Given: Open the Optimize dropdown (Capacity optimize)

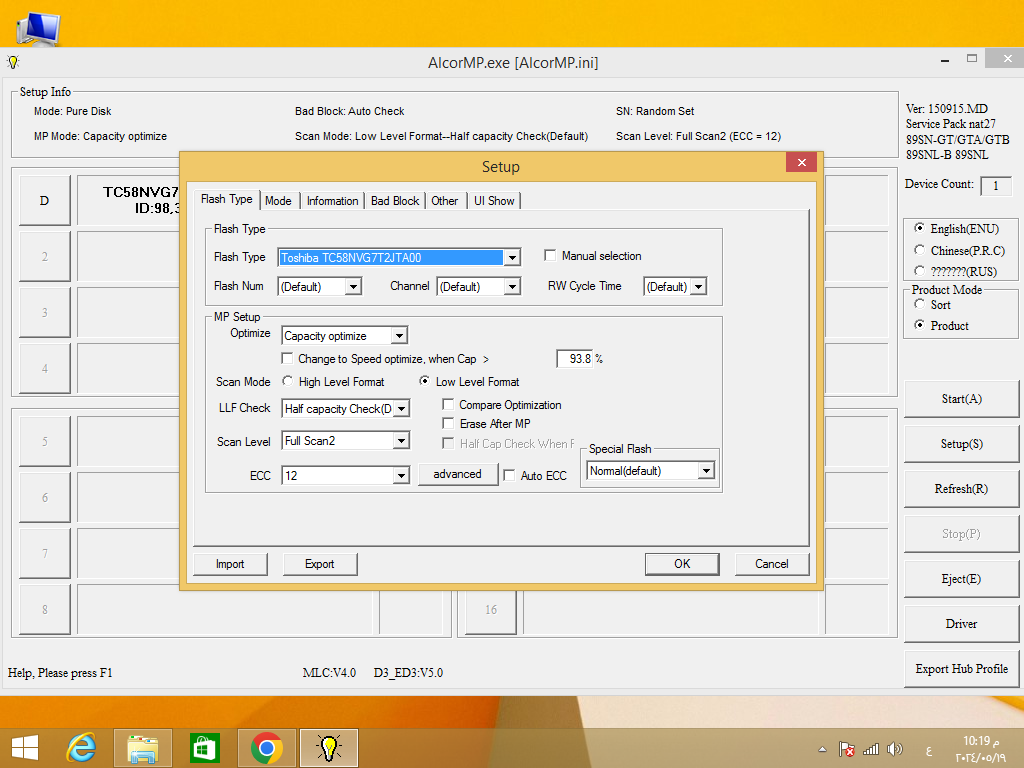Looking at the screenshot, I should [400, 336].
